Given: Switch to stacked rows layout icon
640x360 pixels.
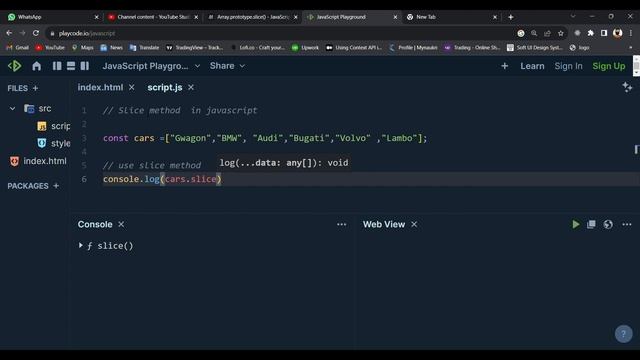Looking at the screenshot, I should coord(71,66).
